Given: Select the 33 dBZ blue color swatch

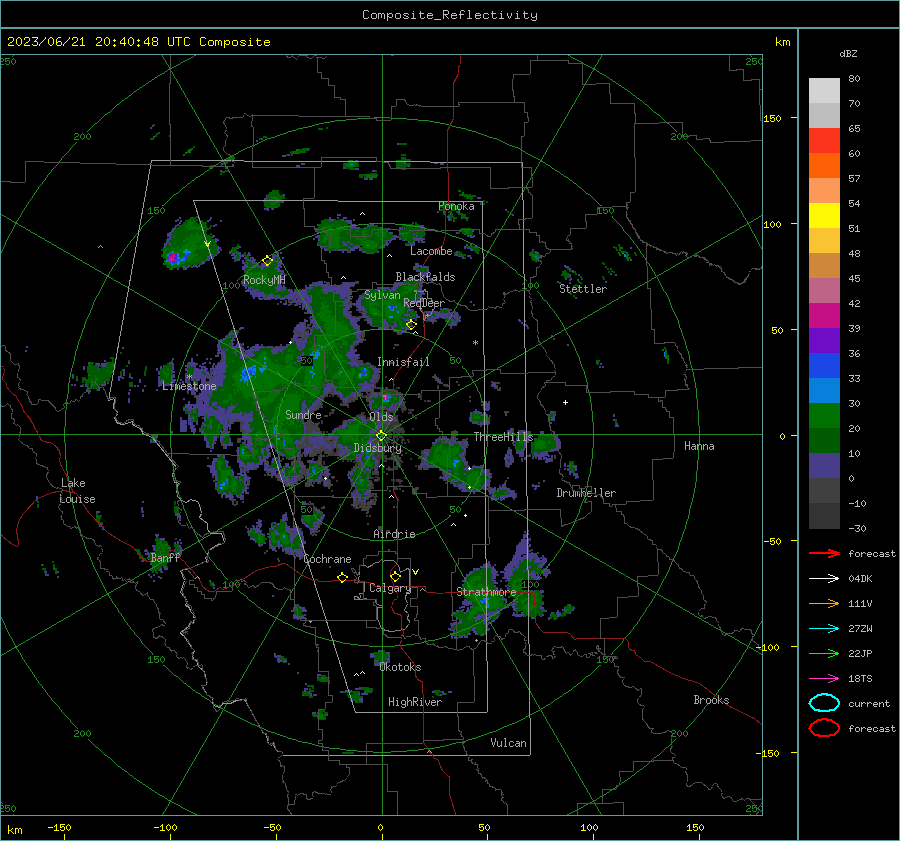Looking at the screenshot, I should click(824, 366).
